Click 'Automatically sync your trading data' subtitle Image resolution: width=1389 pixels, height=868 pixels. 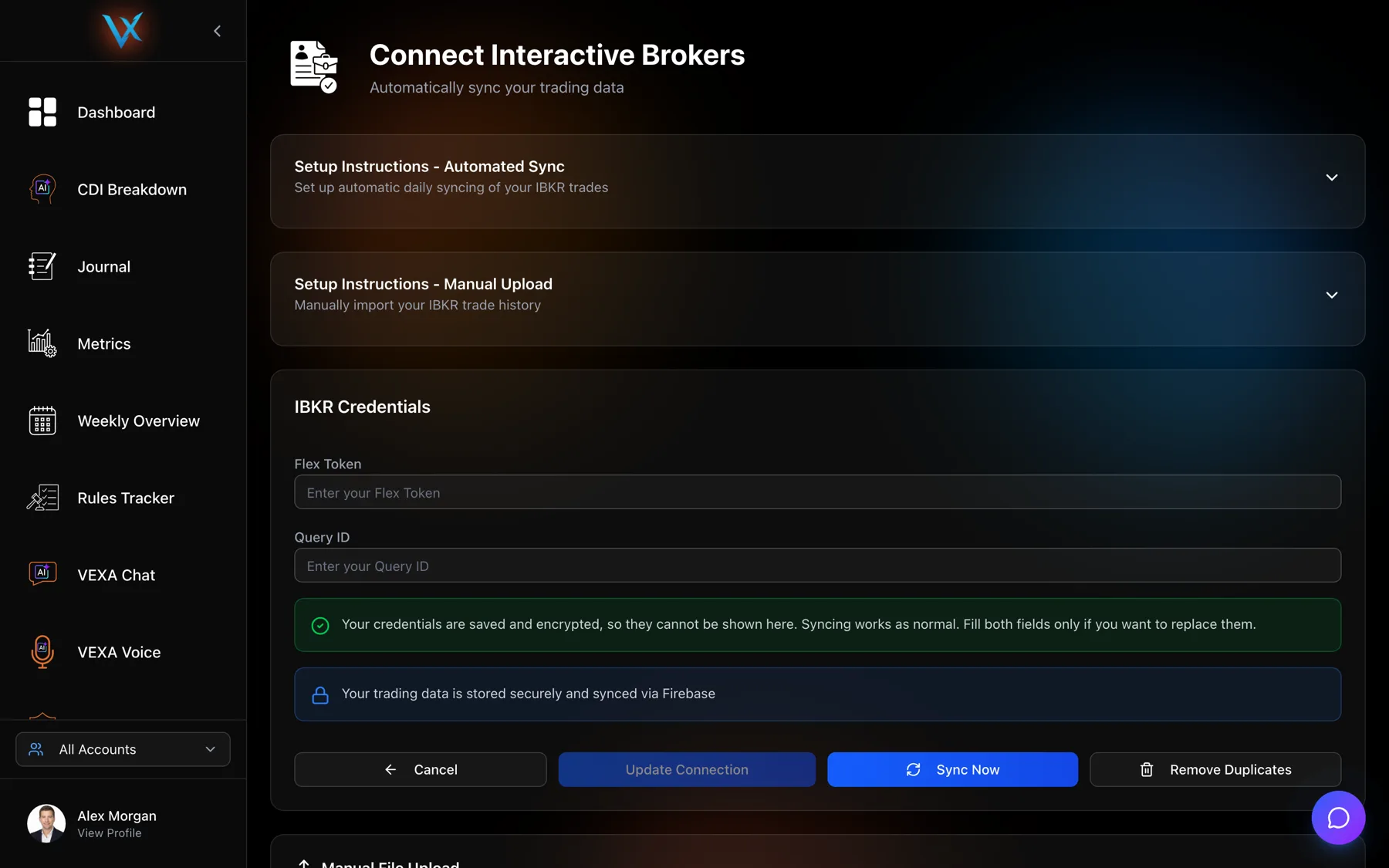click(497, 87)
